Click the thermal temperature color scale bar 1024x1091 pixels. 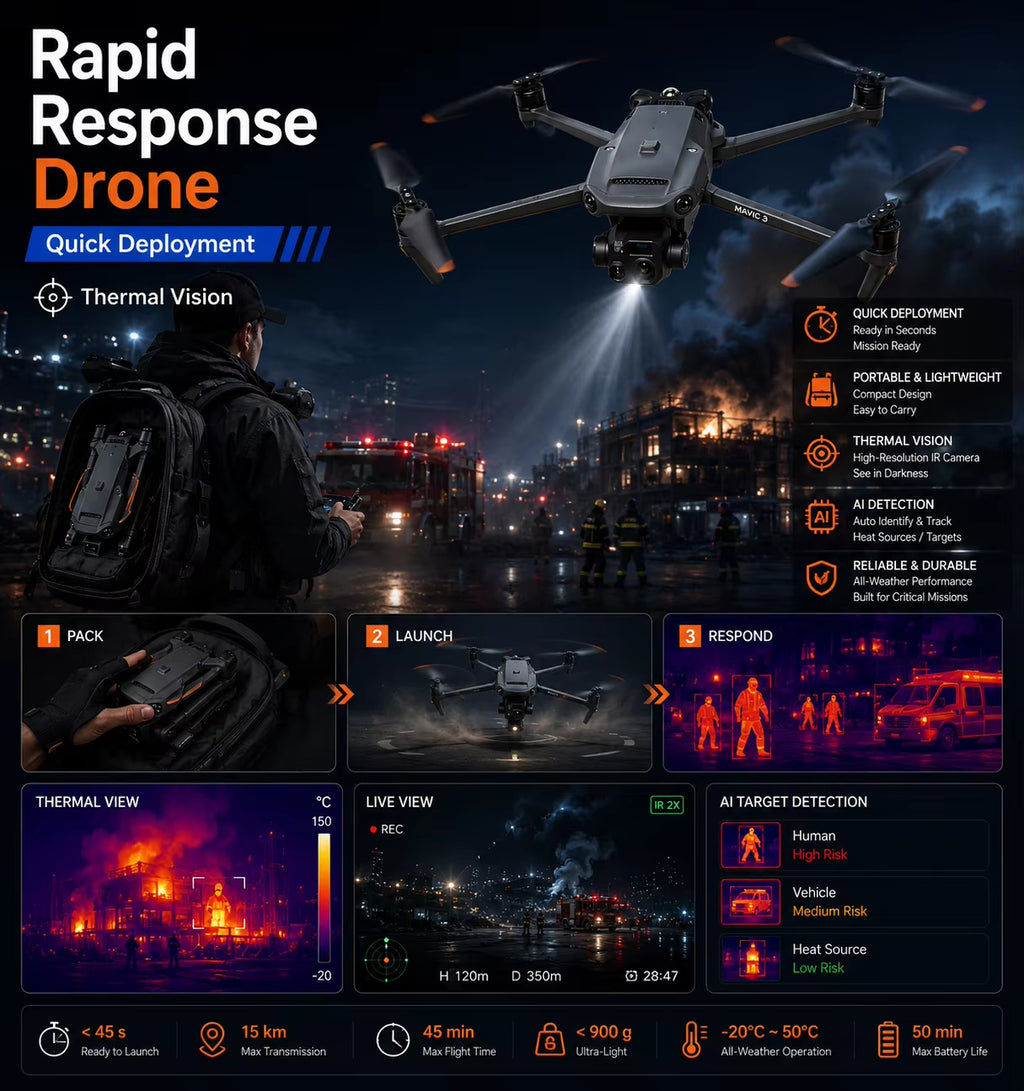click(x=324, y=898)
